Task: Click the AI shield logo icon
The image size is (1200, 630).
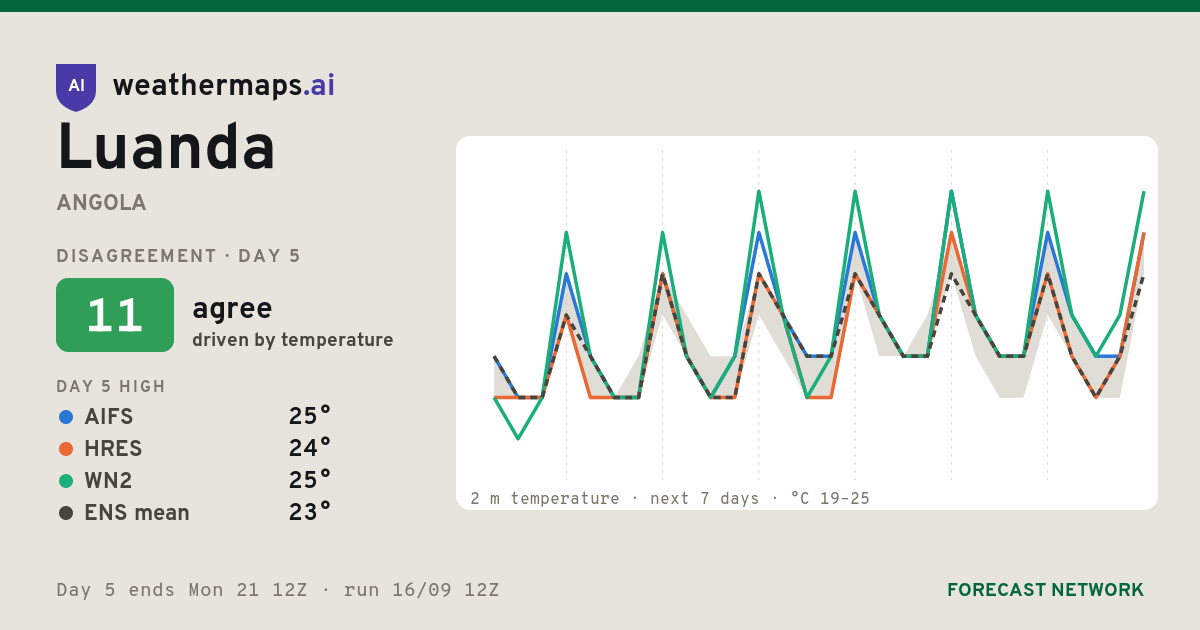Action: tap(76, 87)
